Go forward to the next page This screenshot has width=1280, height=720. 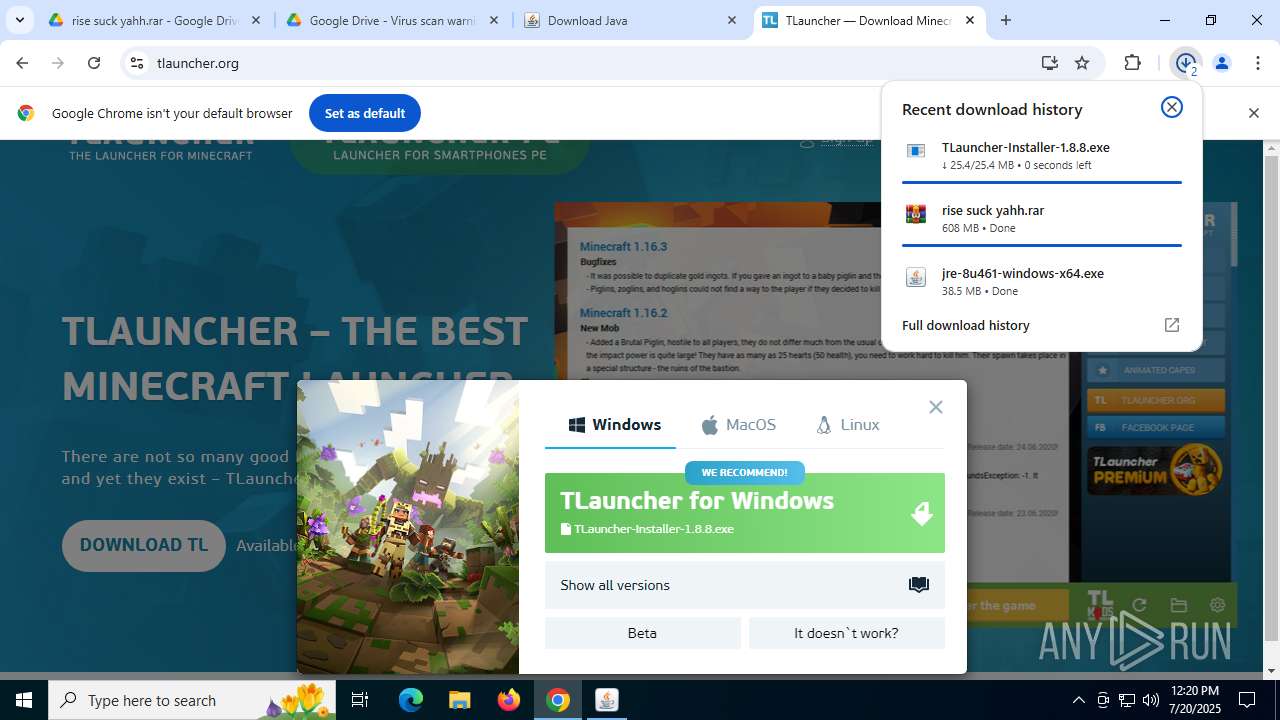click(x=58, y=63)
